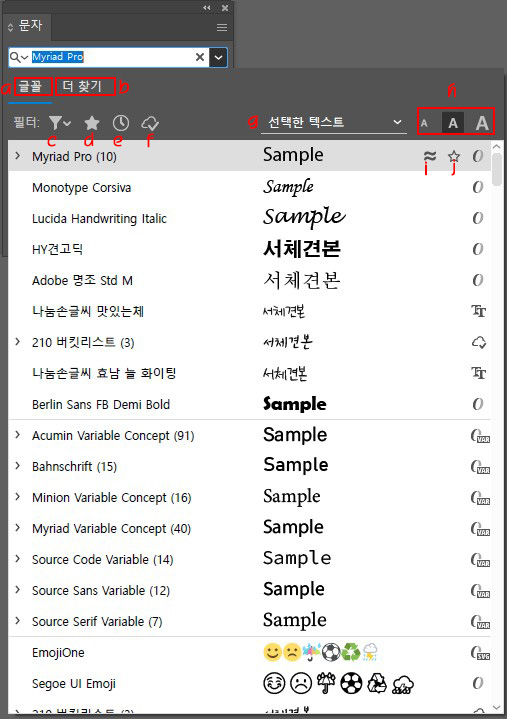507x719 pixels.
Task: Click TrueType icon for 효남 늘 화이팅
Action: click(479, 373)
